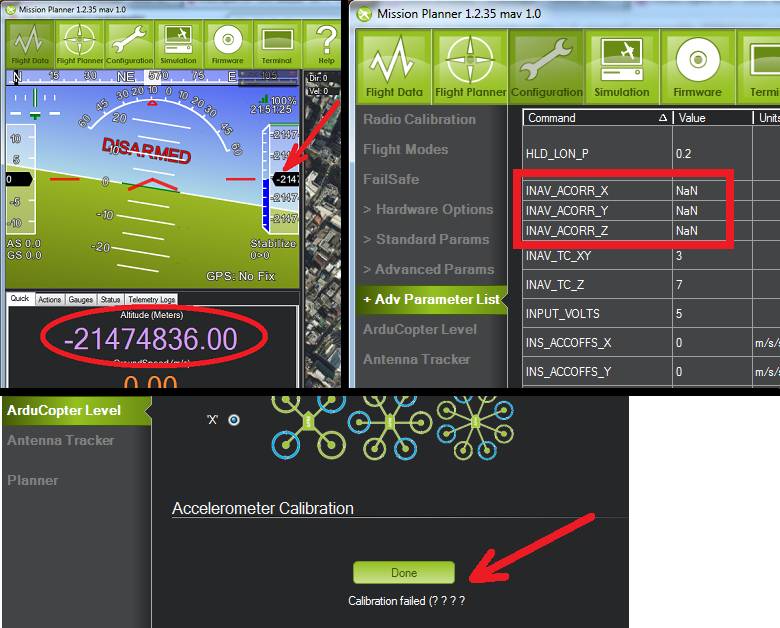Switch to the Gauges tab
Image resolution: width=780 pixels, height=628 pixels.
[x=81, y=299]
